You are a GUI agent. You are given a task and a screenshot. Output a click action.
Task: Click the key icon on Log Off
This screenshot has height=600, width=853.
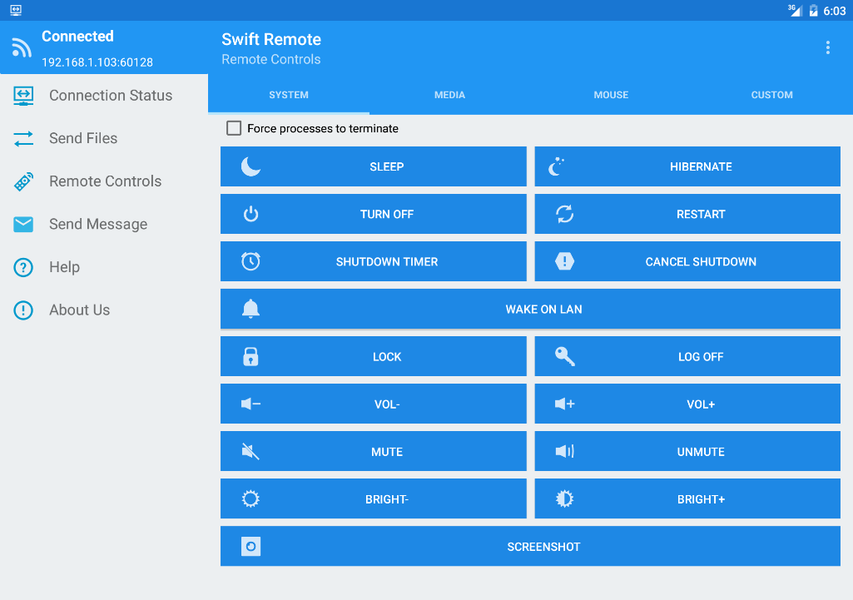tap(564, 356)
